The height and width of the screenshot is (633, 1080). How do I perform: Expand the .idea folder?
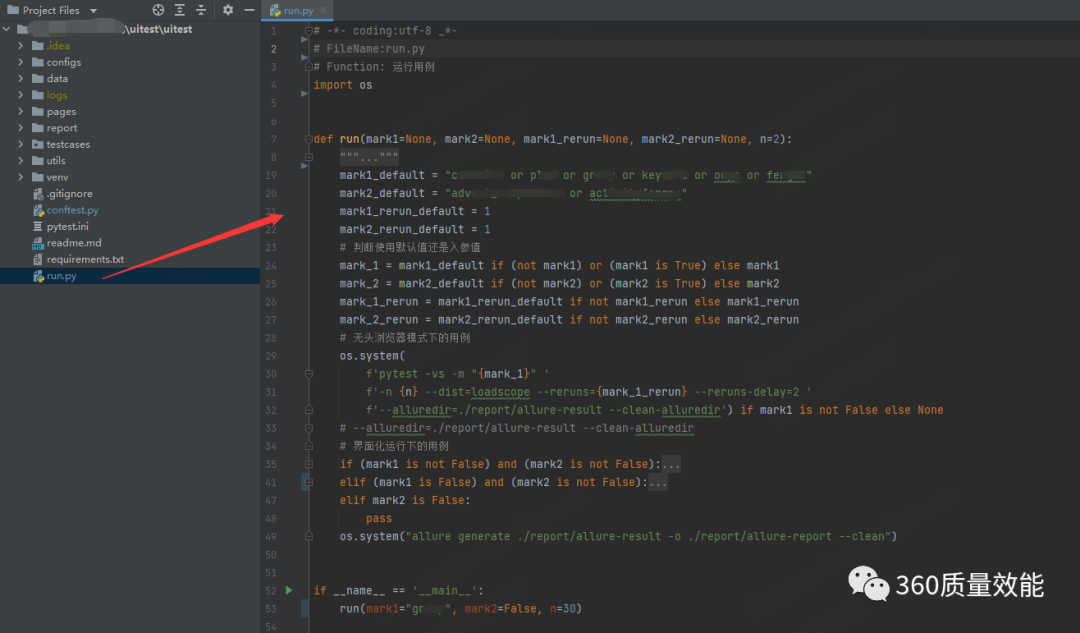point(21,45)
